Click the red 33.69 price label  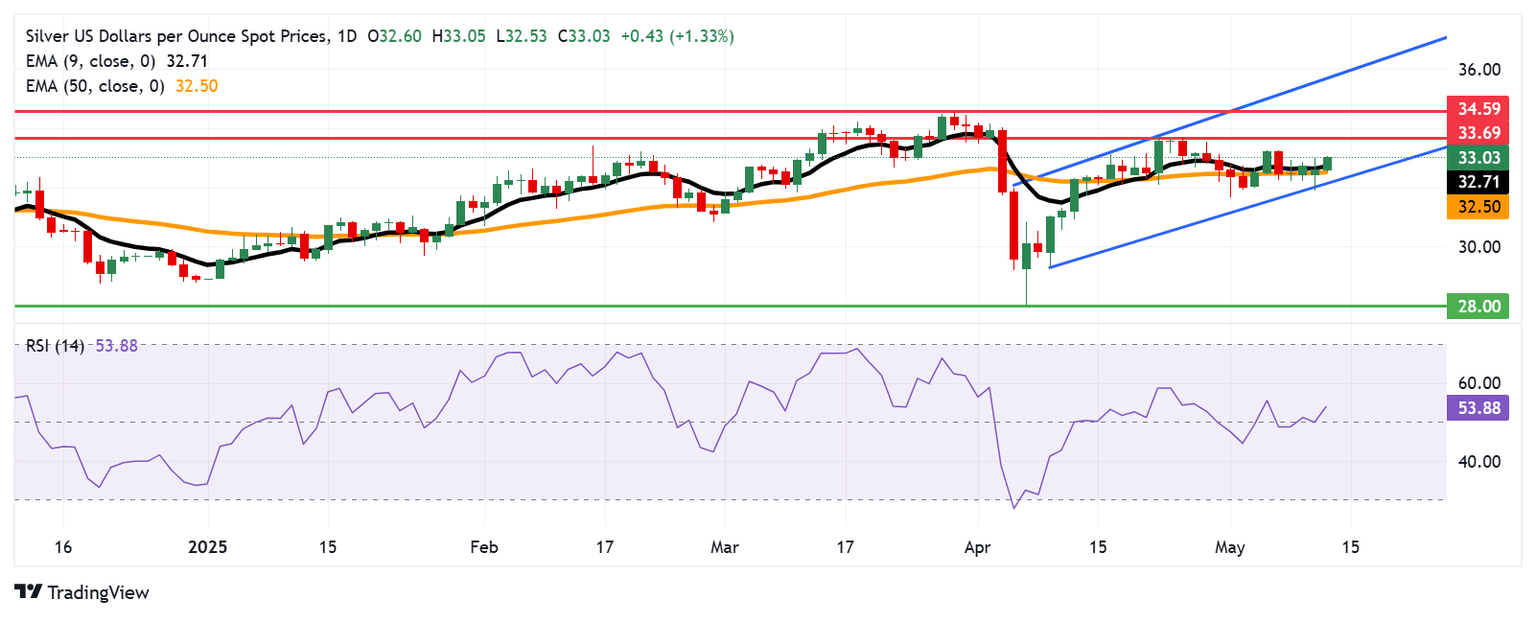pyautogui.click(x=1478, y=132)
